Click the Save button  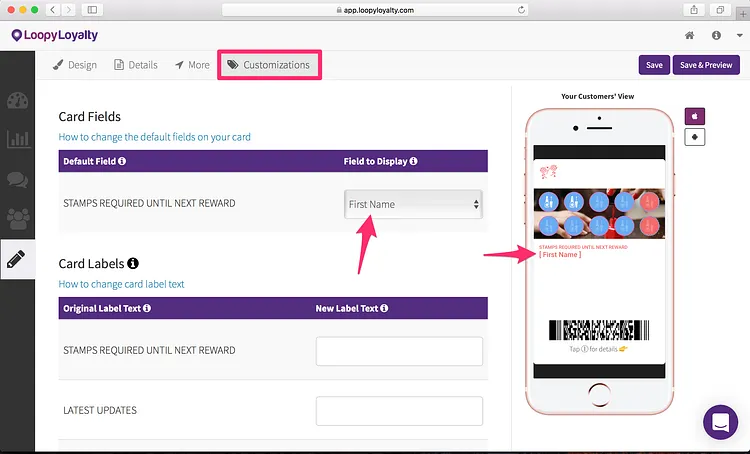[654, 65]
